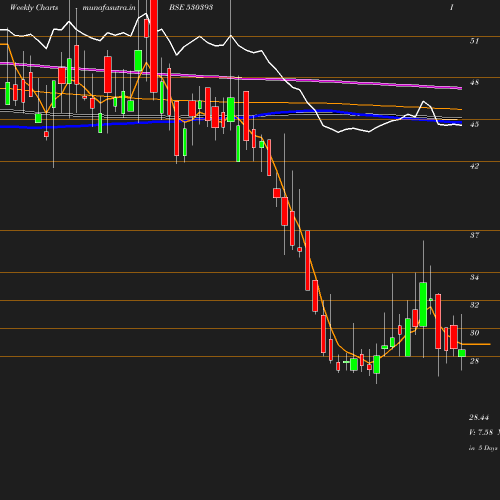The image size is (500, 500).
Task: Click the 28.44 closing price value
Action: click(x=479, y=417)
